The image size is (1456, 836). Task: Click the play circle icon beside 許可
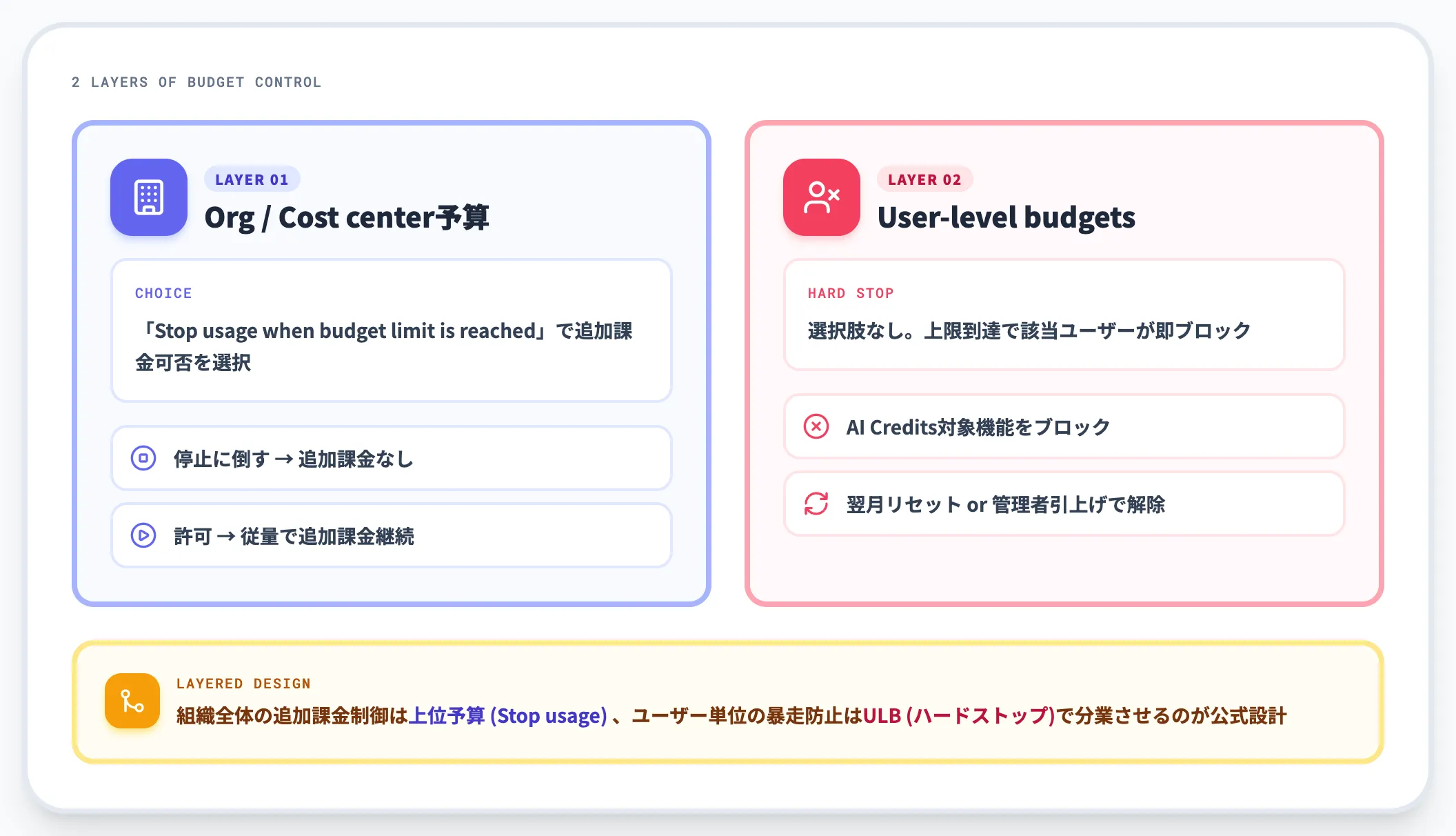pyautogui.click(x=143, y=535)
